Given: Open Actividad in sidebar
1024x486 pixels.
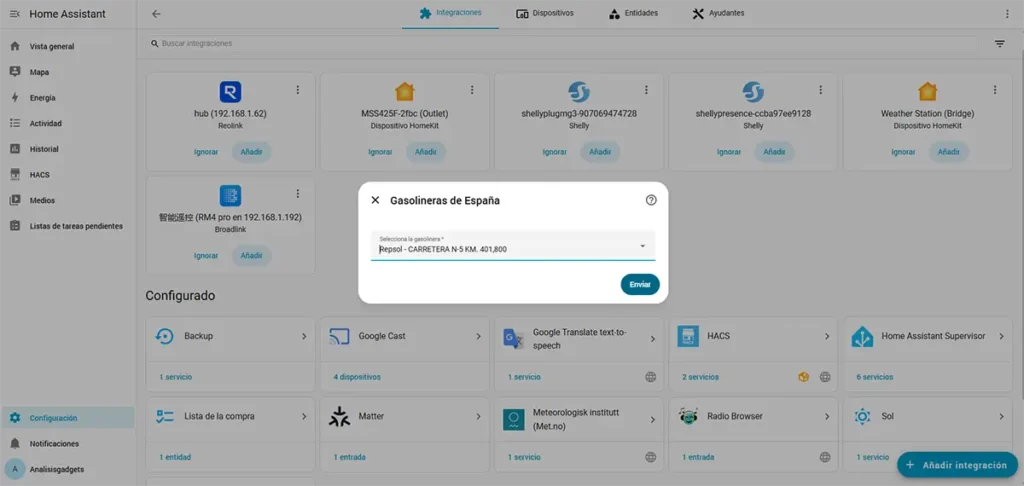Looking at the screenshot, I should coord(68,123).
